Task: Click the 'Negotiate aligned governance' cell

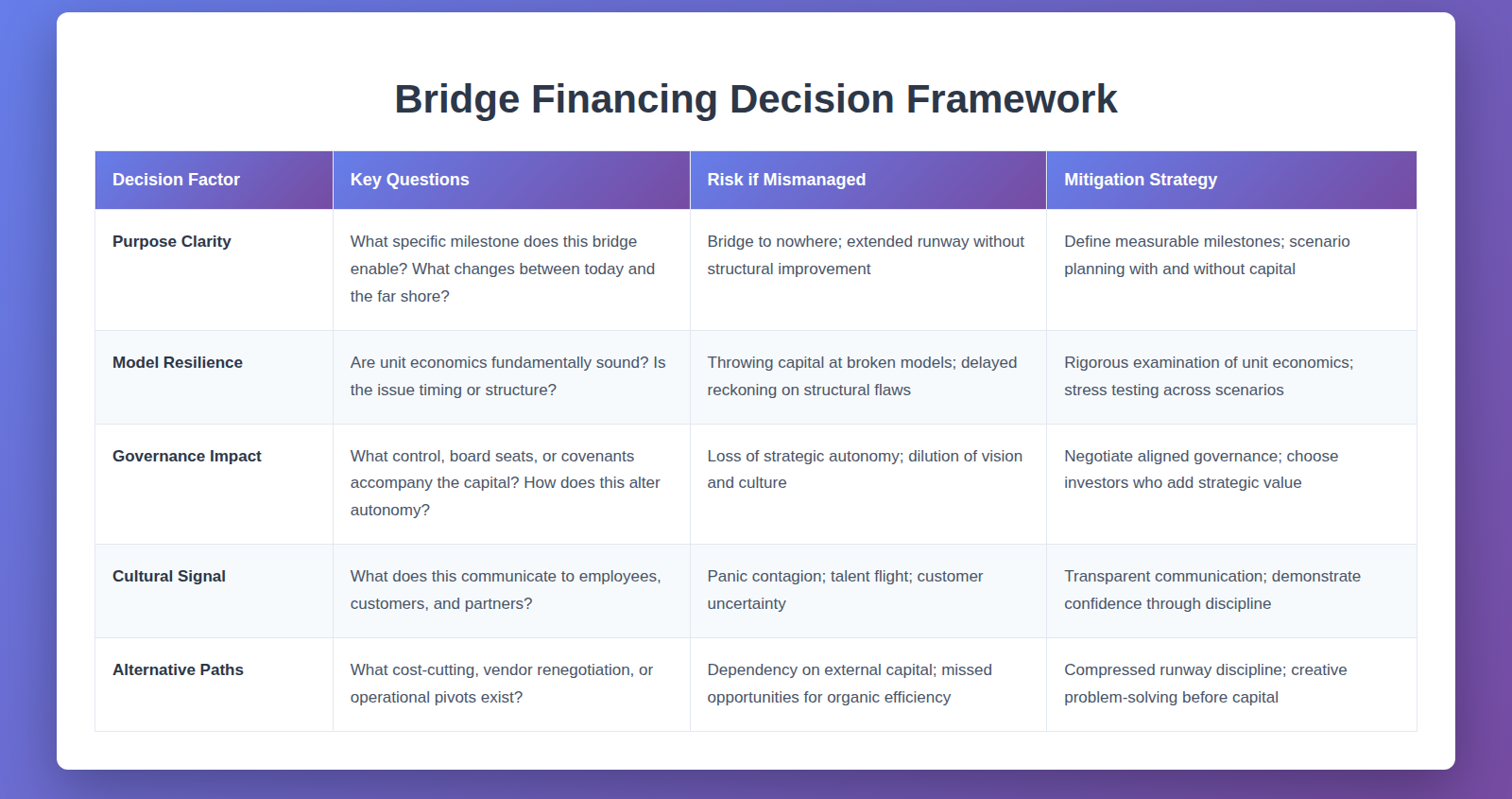Action: click(1201, 469)
